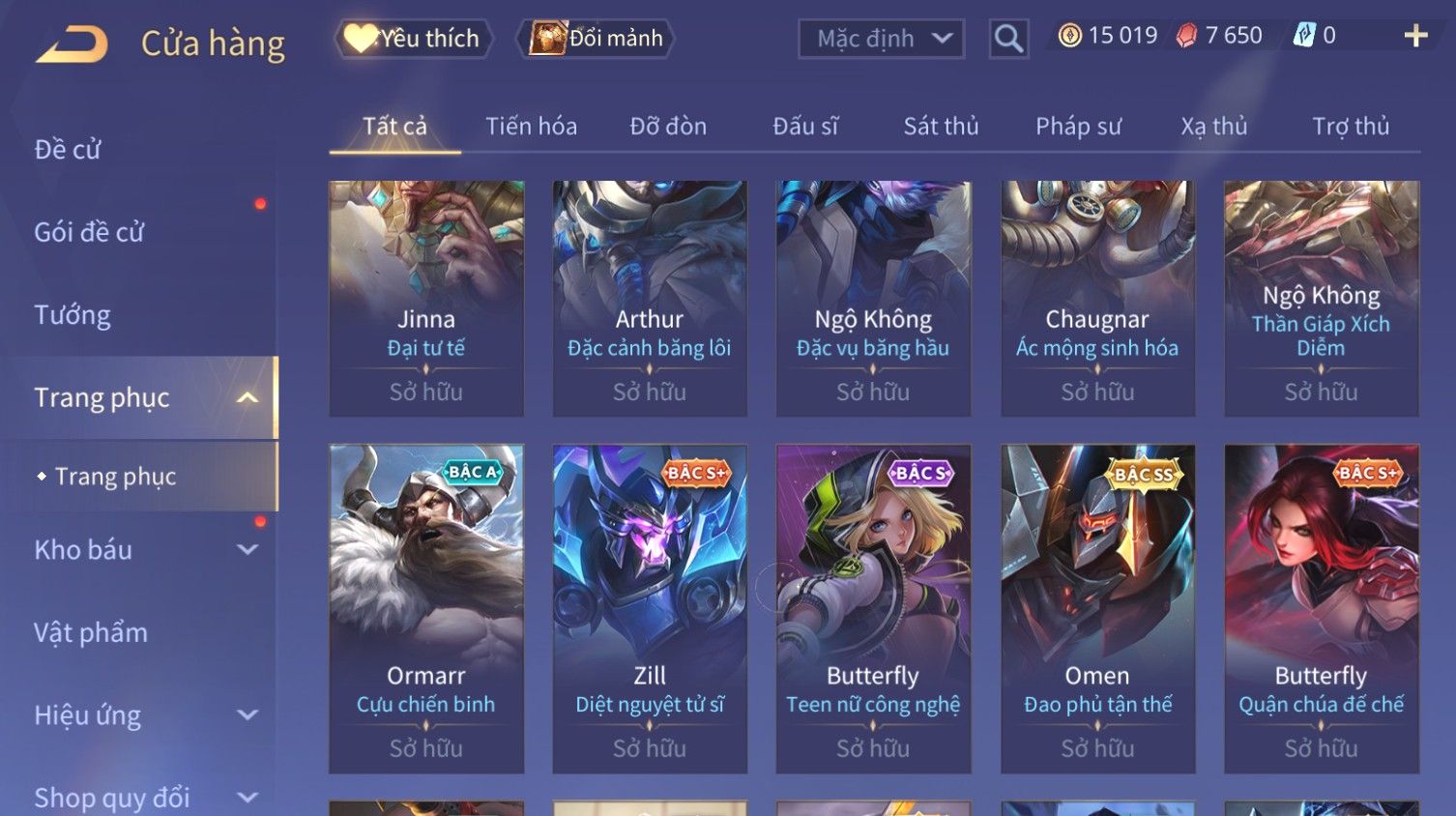
Task: Open Yêu thích heart favorites
Action: pyautogui.click(x=413, y=39)
